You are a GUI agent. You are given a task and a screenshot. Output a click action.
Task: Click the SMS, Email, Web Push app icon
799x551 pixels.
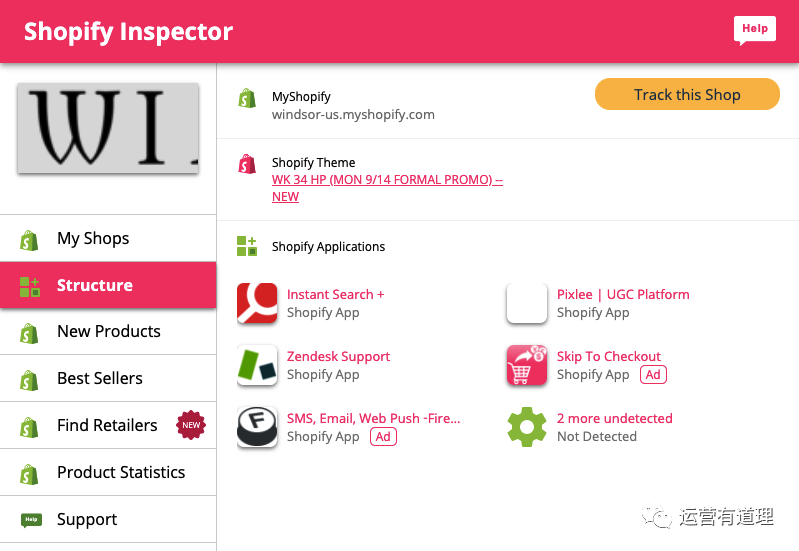click(257, 428)
